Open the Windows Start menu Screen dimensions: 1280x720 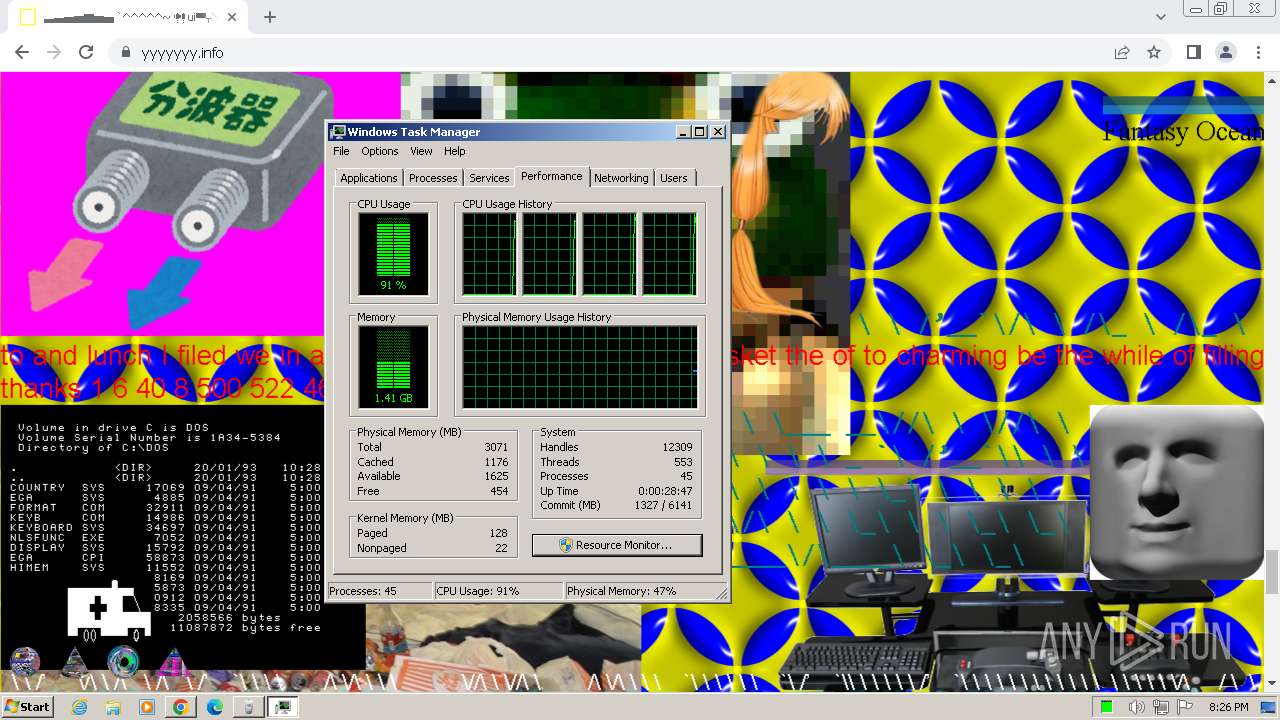(x=27, y=707)
